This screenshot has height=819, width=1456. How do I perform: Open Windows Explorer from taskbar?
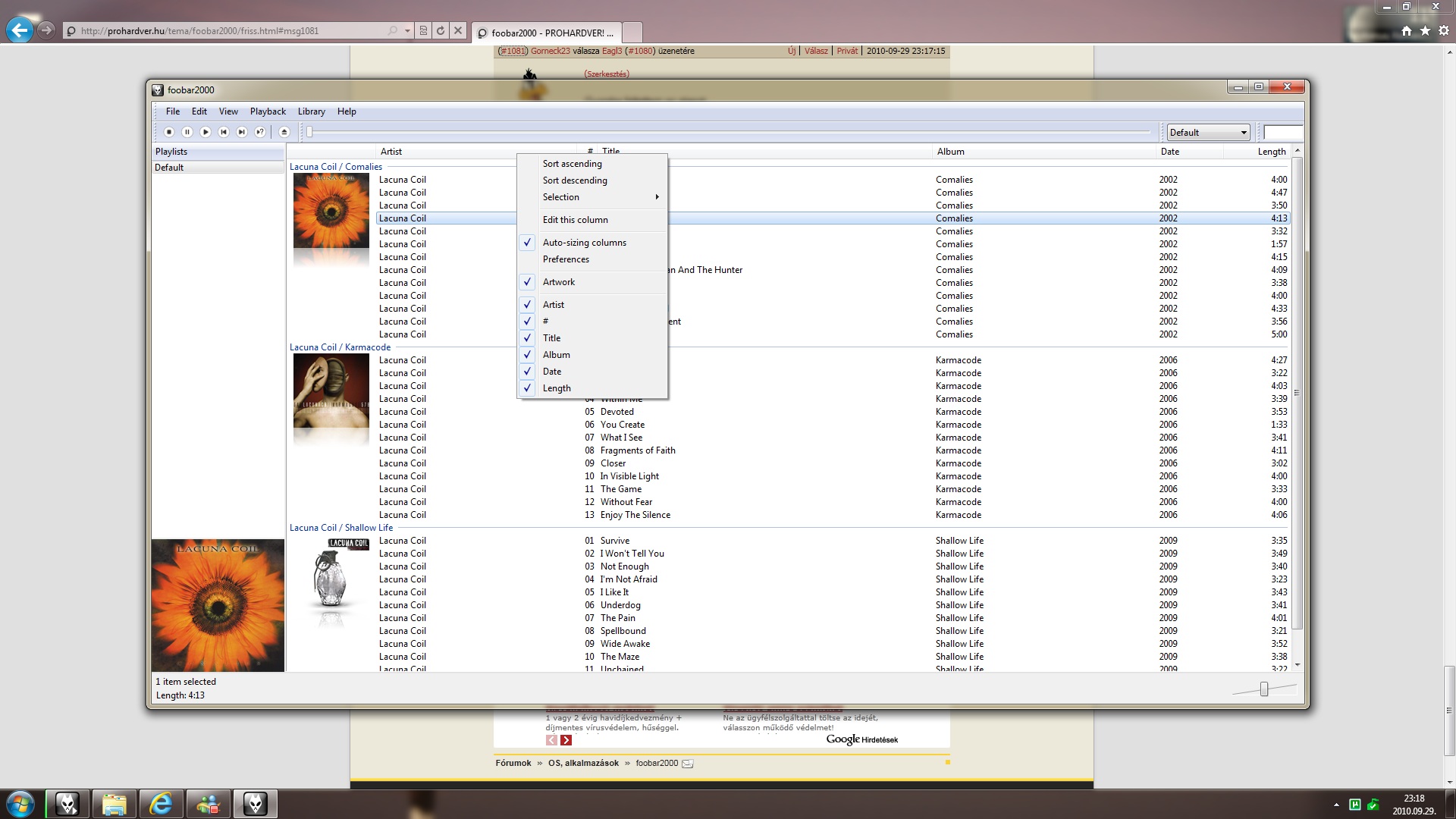click(115, 804)
